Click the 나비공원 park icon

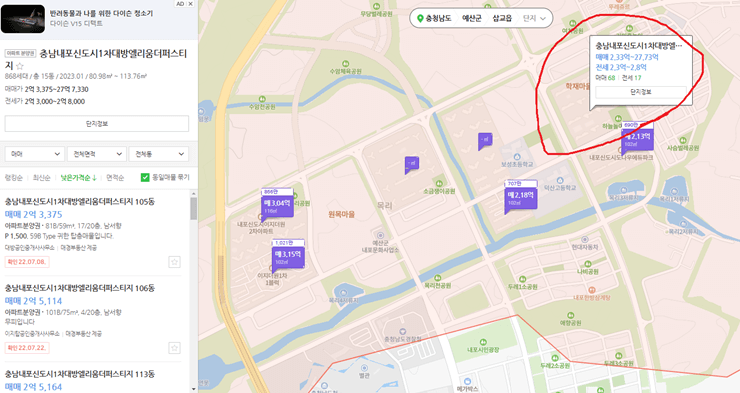(588, 264)
